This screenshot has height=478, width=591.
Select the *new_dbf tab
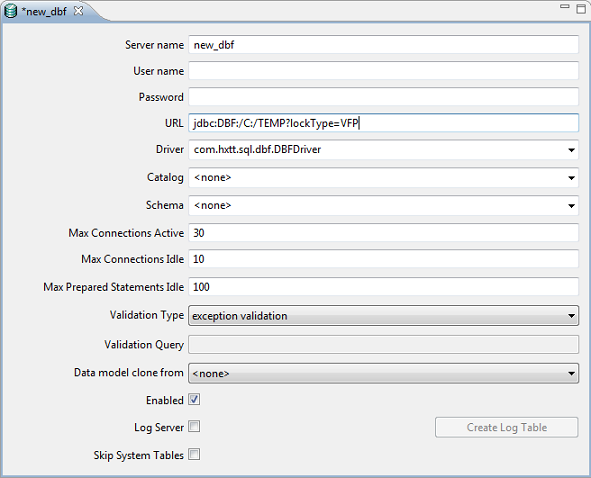tap(44, 11)
